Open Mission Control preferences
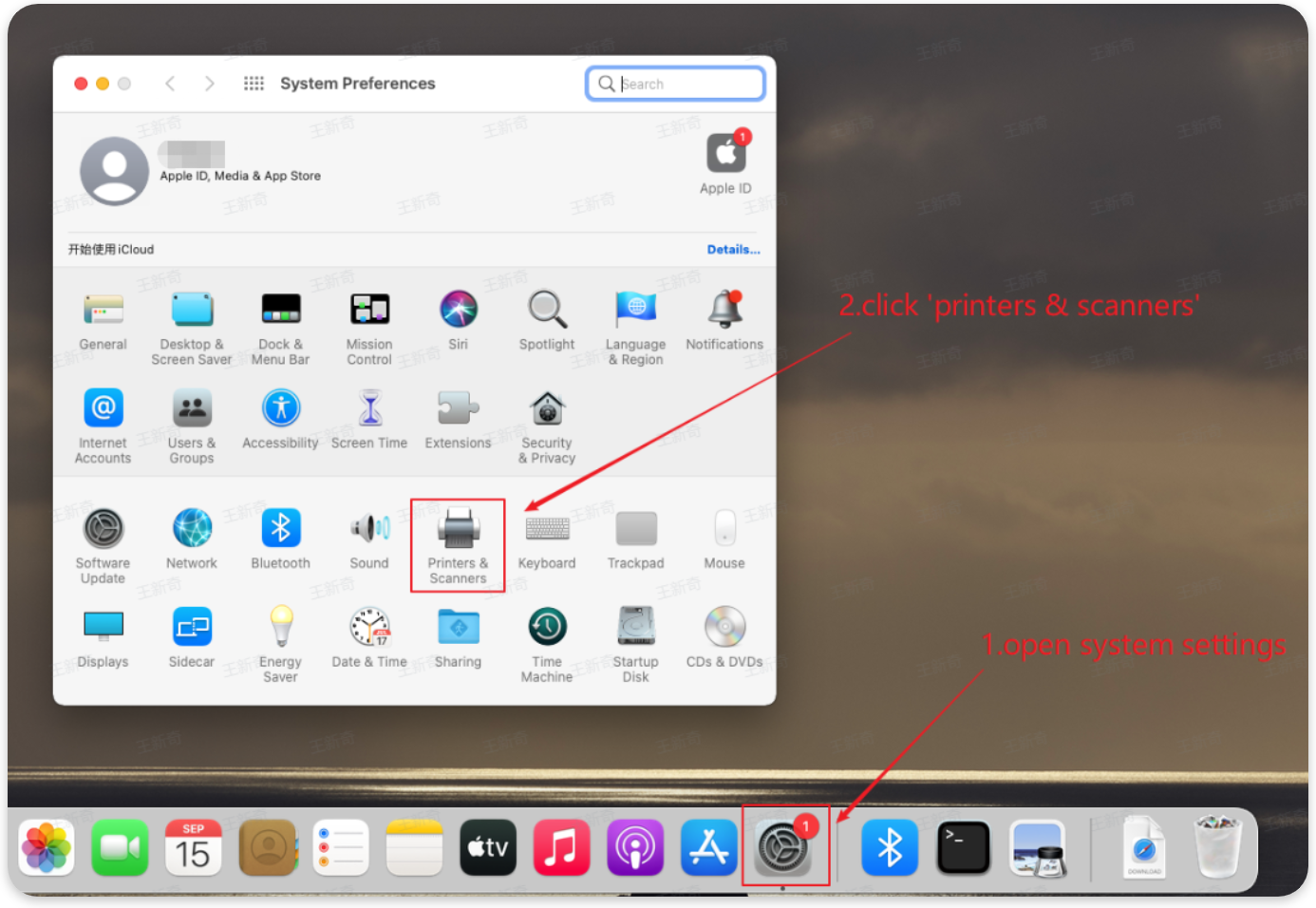Image resolution: width=1316 pixels, height=908 pixels. pos(369,310)
